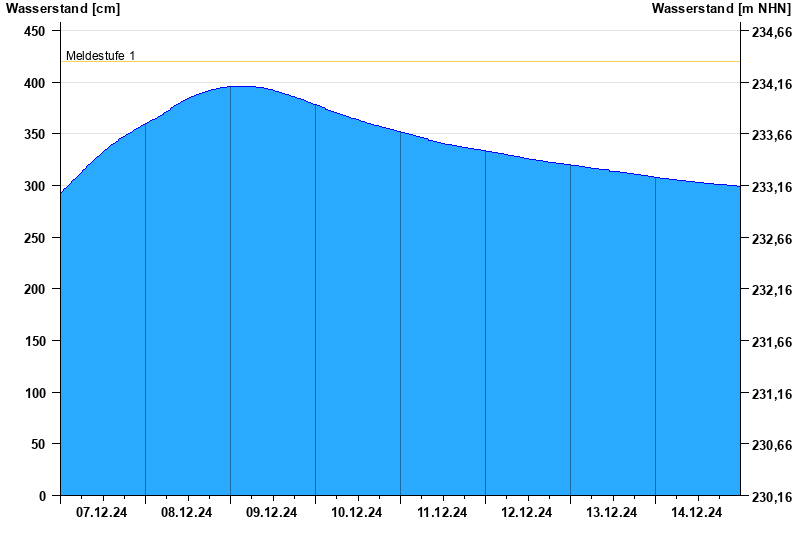Click the 300 tick on left axis

pos(35,186)
